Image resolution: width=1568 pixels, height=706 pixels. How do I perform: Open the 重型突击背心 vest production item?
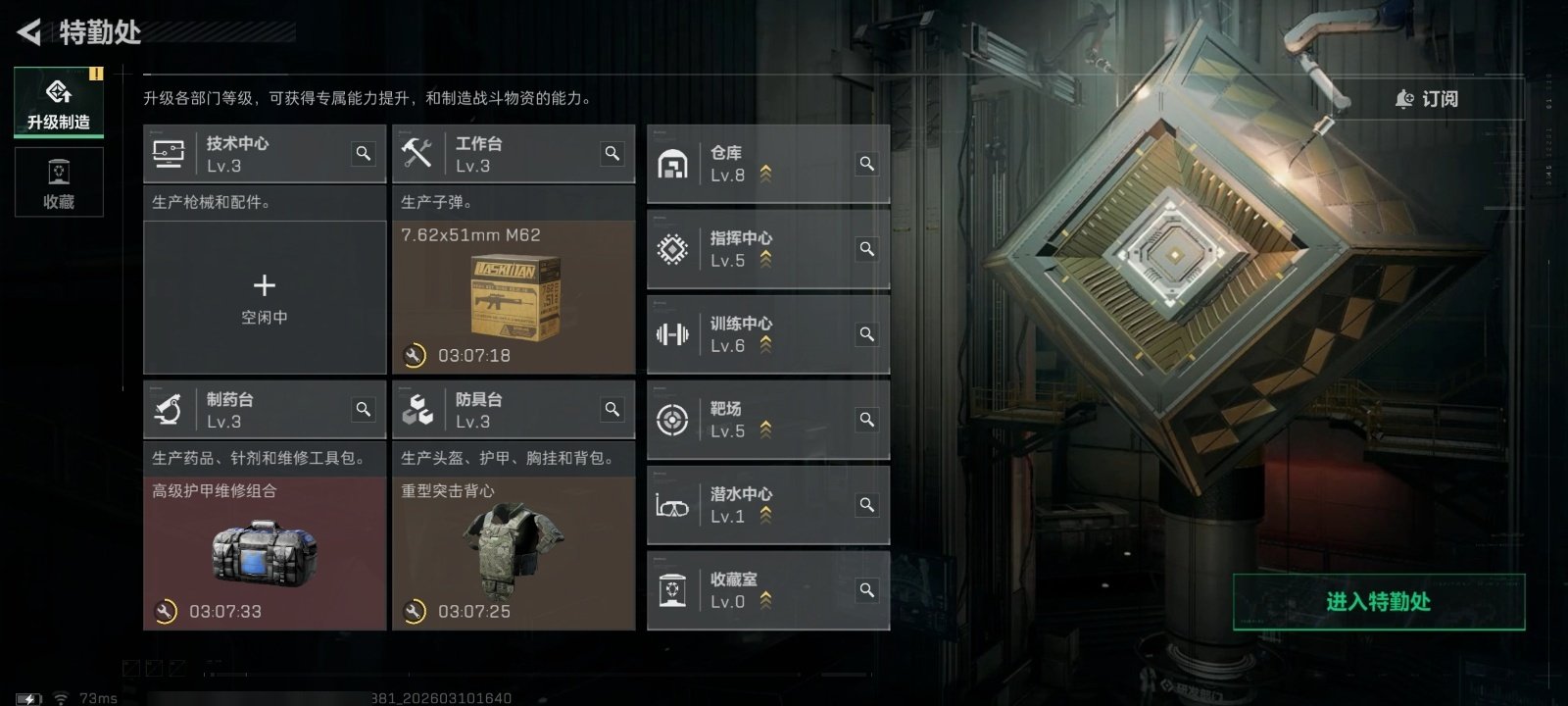coord(514,553)
